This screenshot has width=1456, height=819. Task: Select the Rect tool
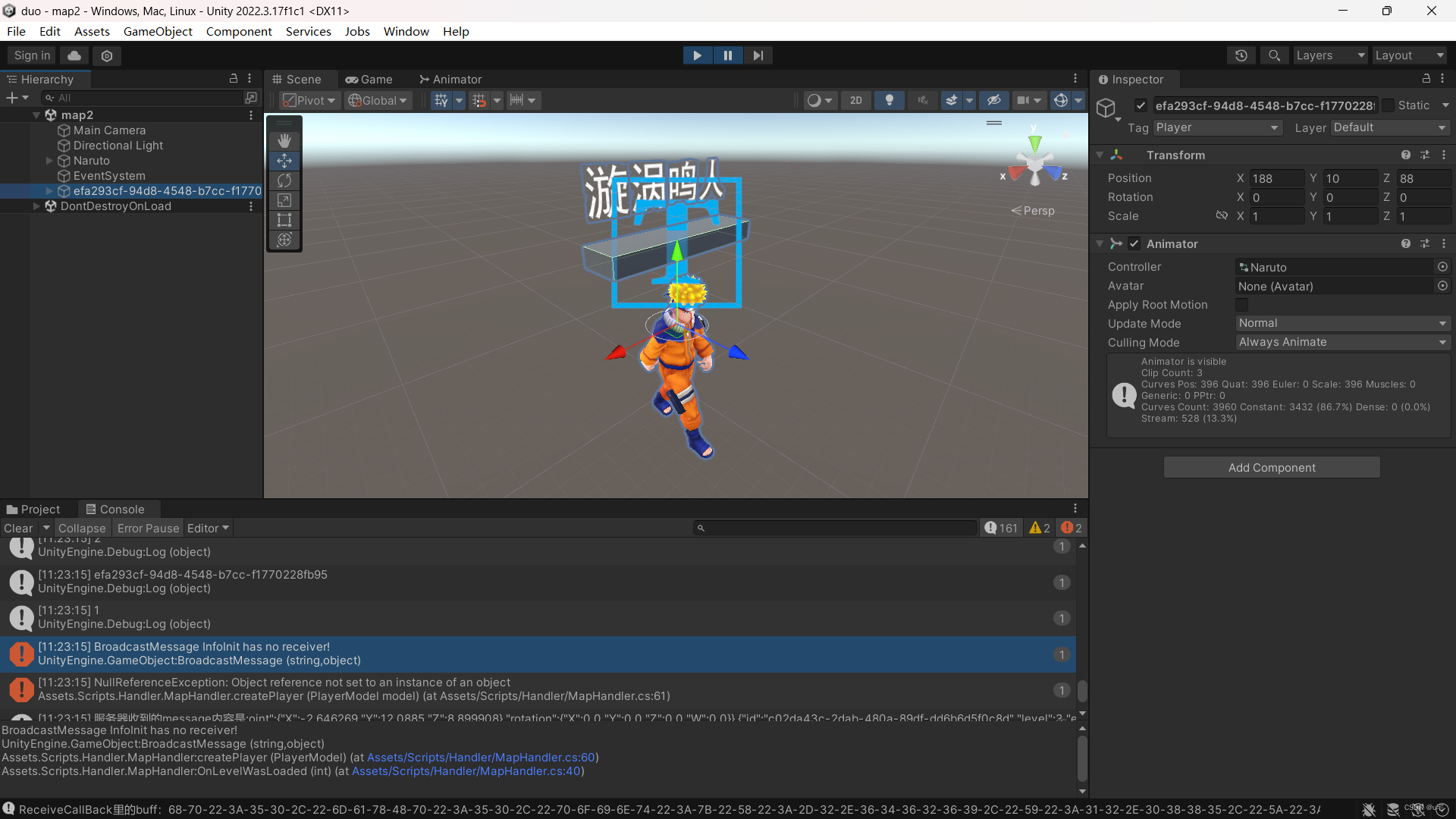tap(284, 220)
